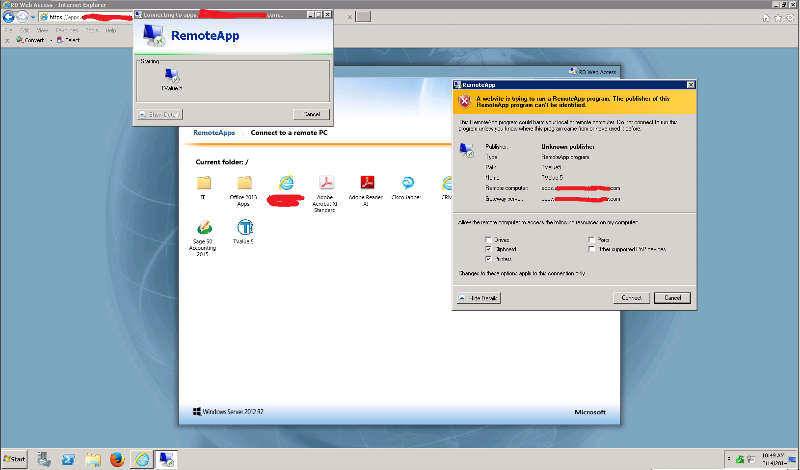Open navigation history dropdown next to forward arrow

[x=33, y=17]
